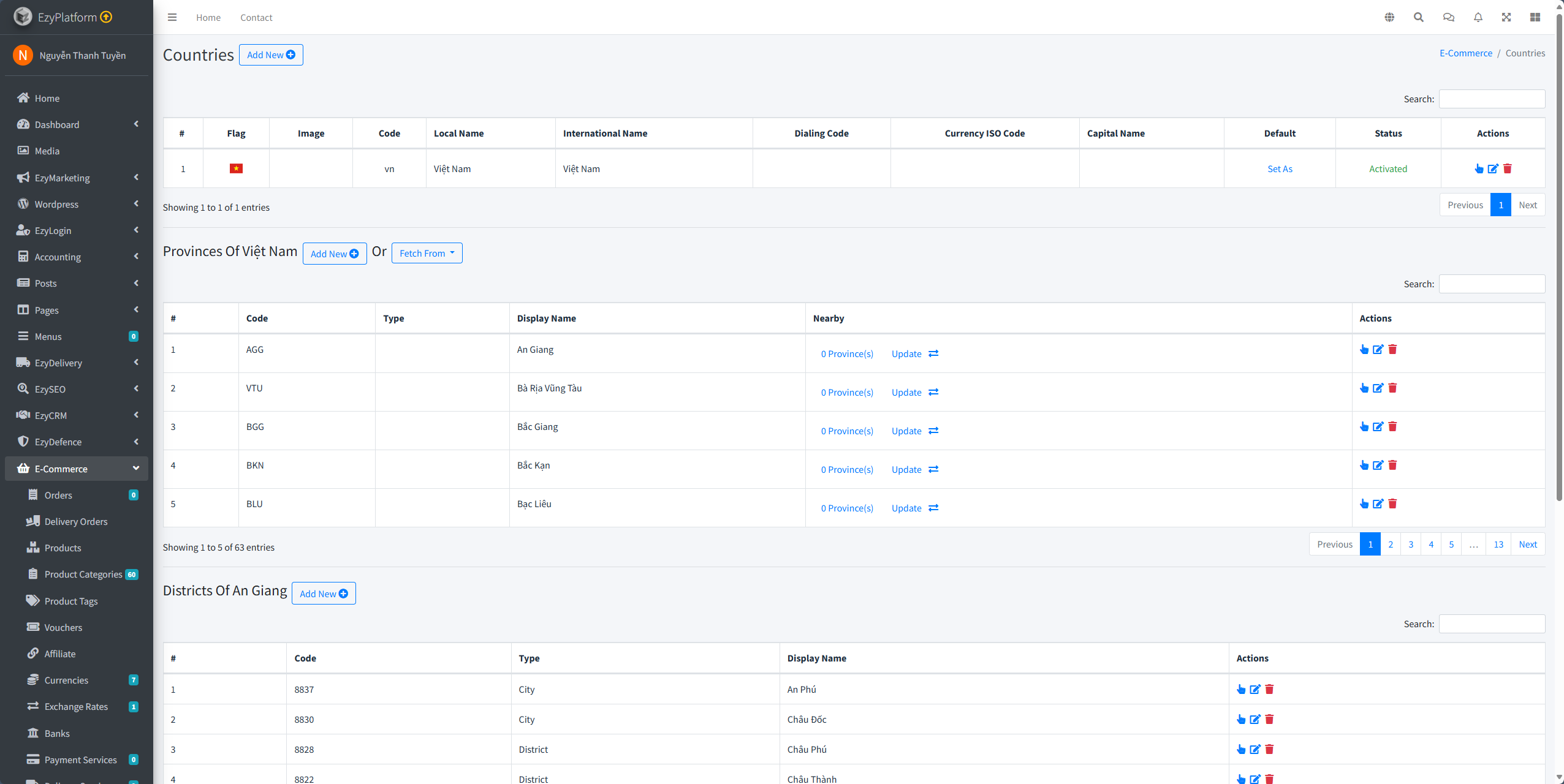Viewport: 1564px width, 784px height.
Task: Delete the Châu Đốc district
Action: pyautogui.click(x=1269, y=719)
